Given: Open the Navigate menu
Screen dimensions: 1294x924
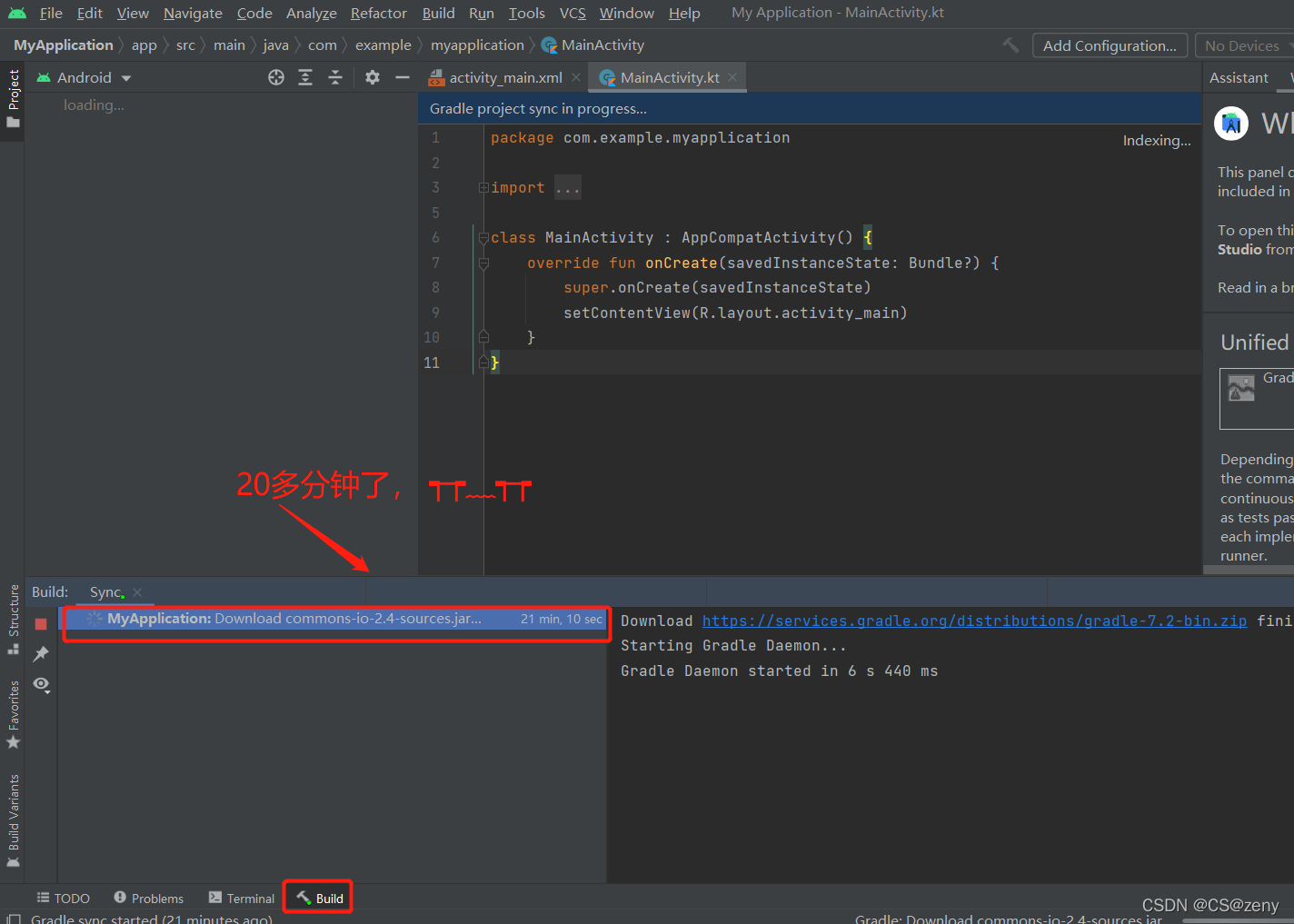Looking at the screenshot, I should coord(193,13).
